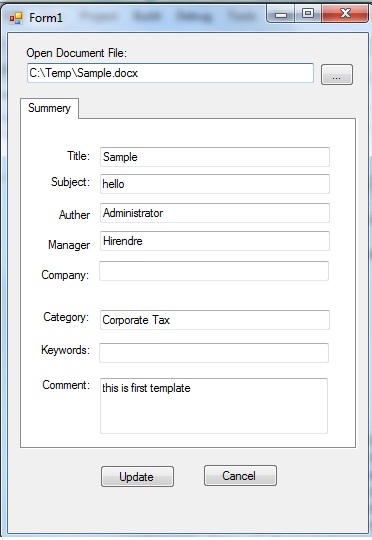The height and width of the screenshot is (540, 372).
Task: Click the Open Document File path field
Action: click(x=170, y=73)
